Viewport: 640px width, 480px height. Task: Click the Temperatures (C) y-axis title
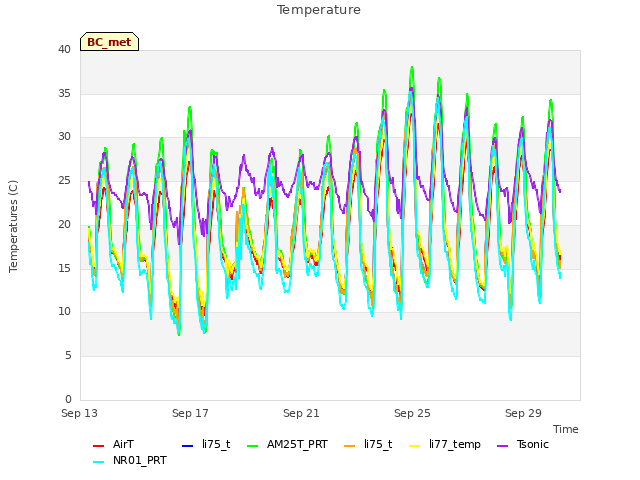(13, 226)
